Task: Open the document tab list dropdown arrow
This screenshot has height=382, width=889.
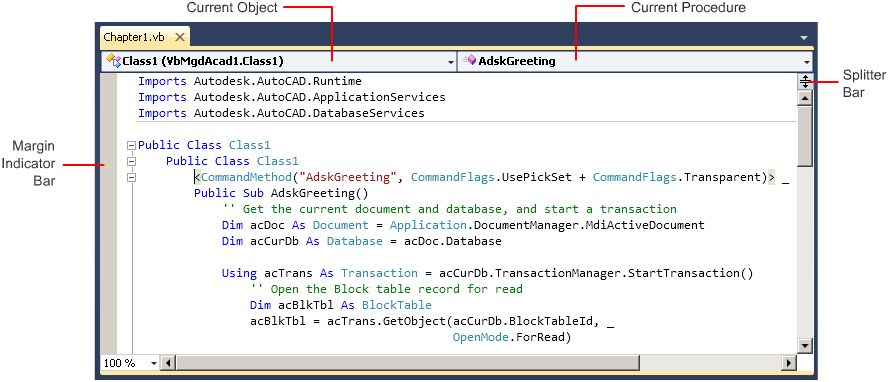Action: [804, 38]
